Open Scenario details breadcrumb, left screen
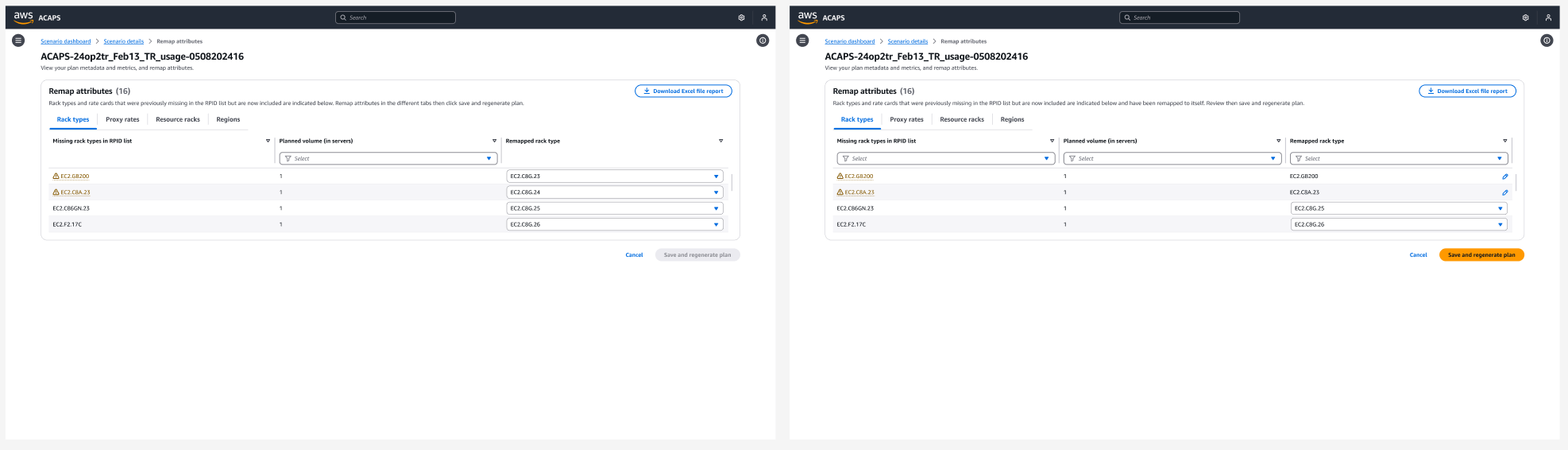This screenshot has width=1568, height=450. 124,41
